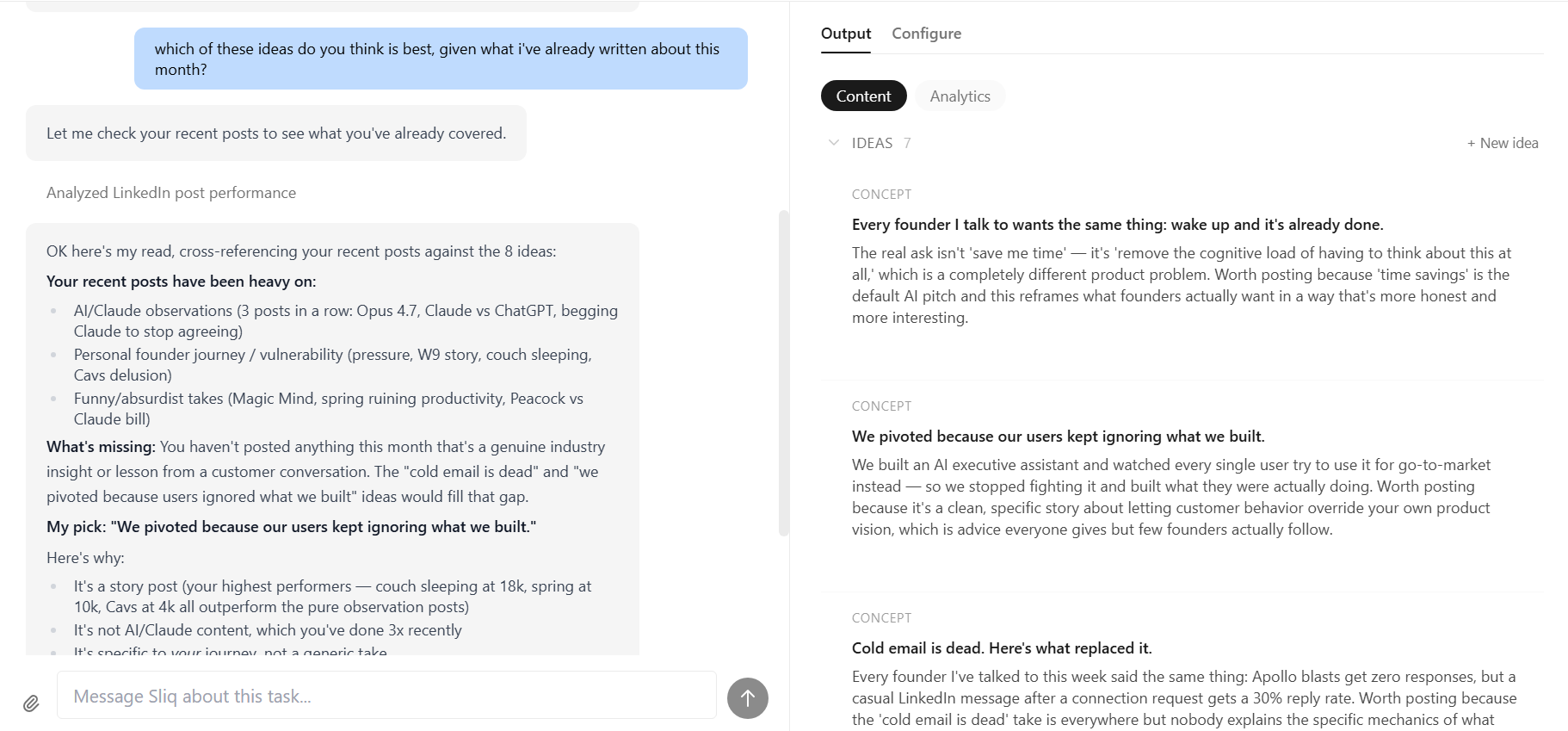Screen dimensions: 1568x731
Task: Switch to the Configure tab
Action: pyautogui.click(x=926, y=34)
